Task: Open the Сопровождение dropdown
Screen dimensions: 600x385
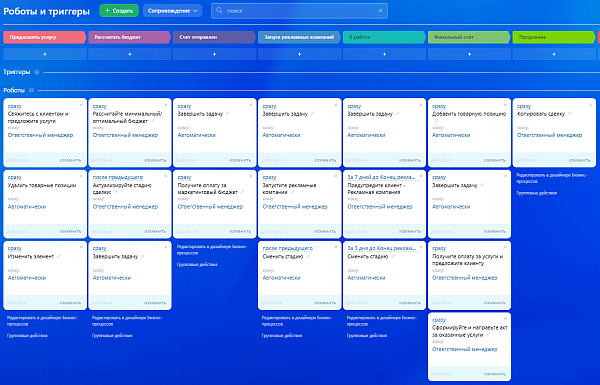Action: pos(173,11)
